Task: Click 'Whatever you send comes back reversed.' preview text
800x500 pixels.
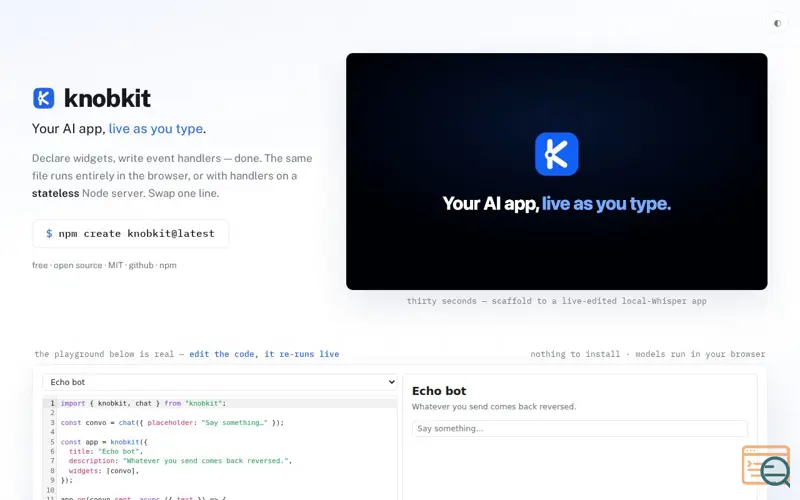Action: pos(494,407)
